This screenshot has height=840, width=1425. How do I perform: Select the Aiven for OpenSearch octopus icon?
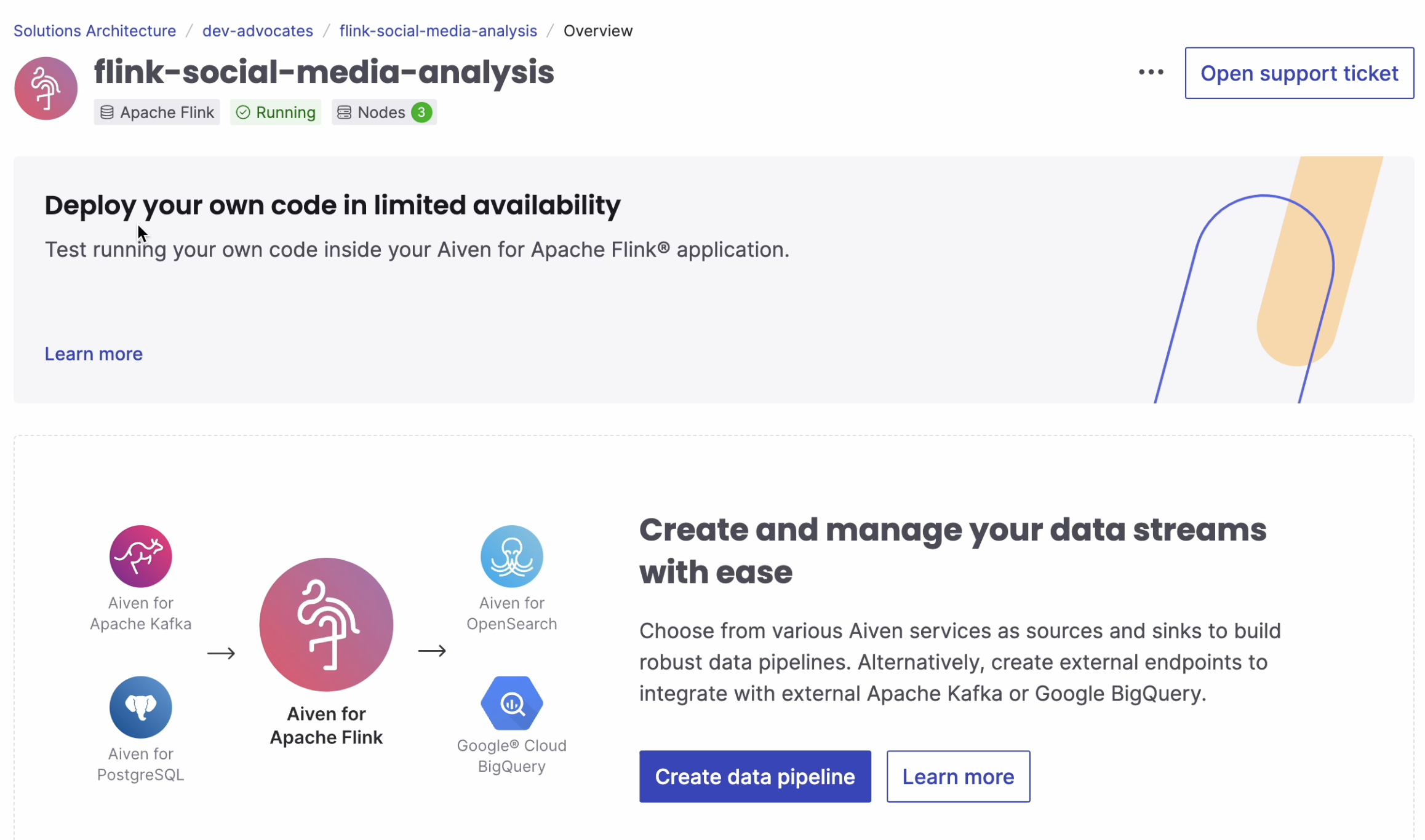(x=511, y=555)
